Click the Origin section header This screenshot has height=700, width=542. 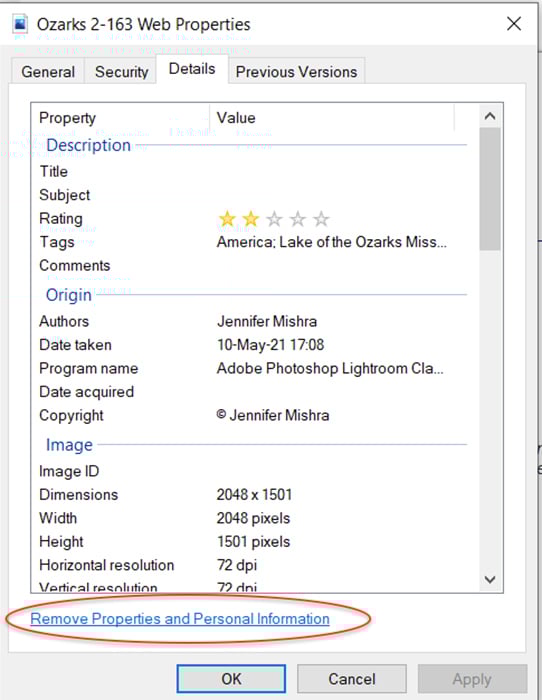(69, 295)
